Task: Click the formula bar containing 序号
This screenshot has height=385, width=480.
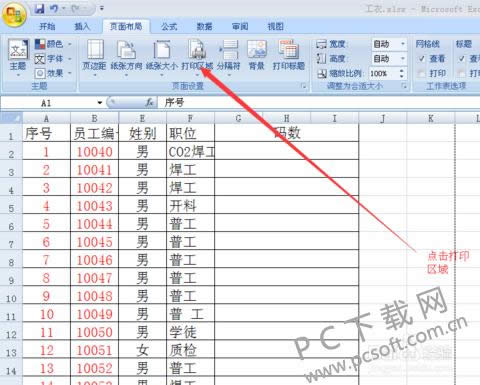Action: (319, 103)
